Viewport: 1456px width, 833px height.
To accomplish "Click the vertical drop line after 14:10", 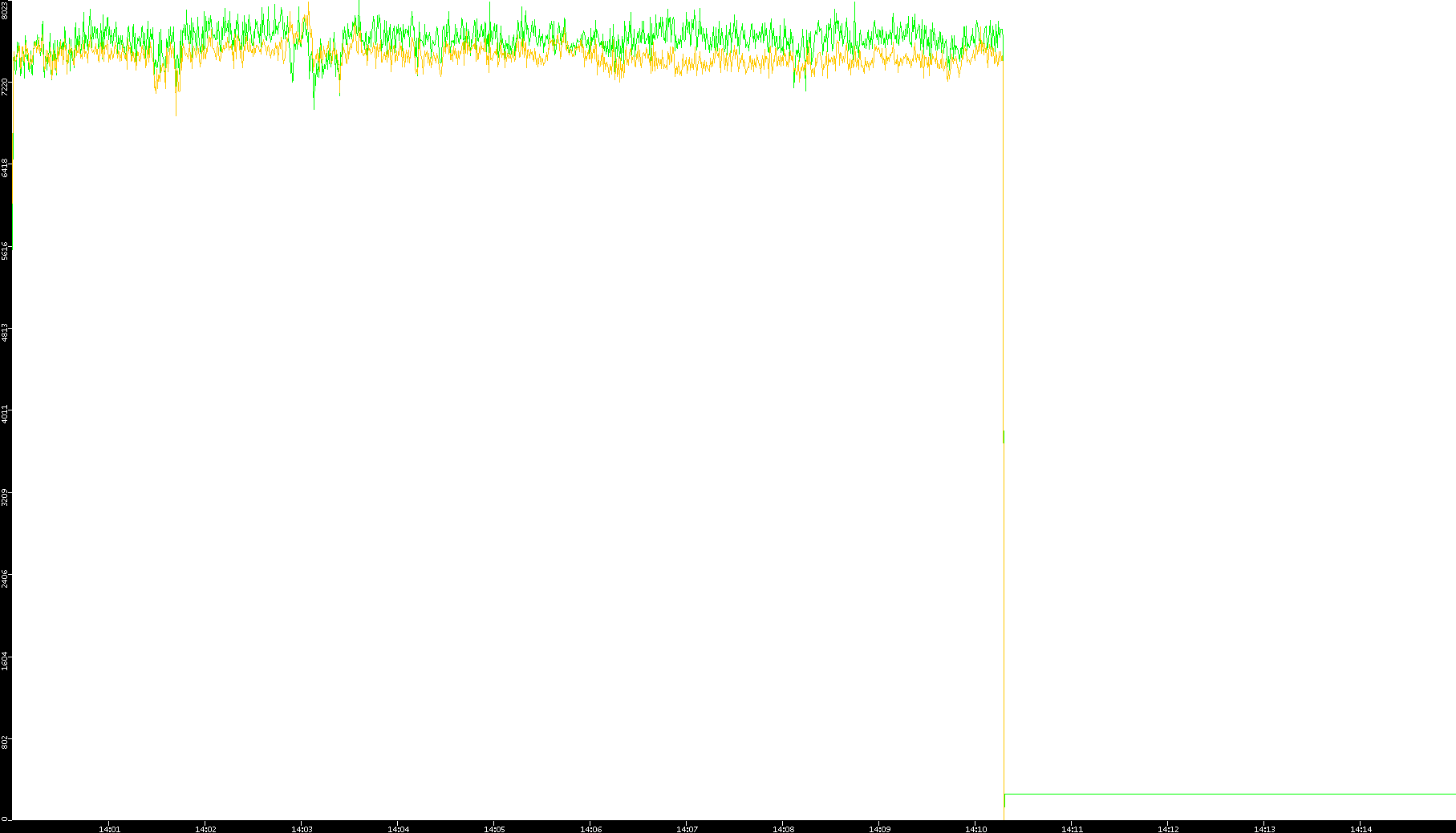I will pyautogui.click(x=1004, y=425).
